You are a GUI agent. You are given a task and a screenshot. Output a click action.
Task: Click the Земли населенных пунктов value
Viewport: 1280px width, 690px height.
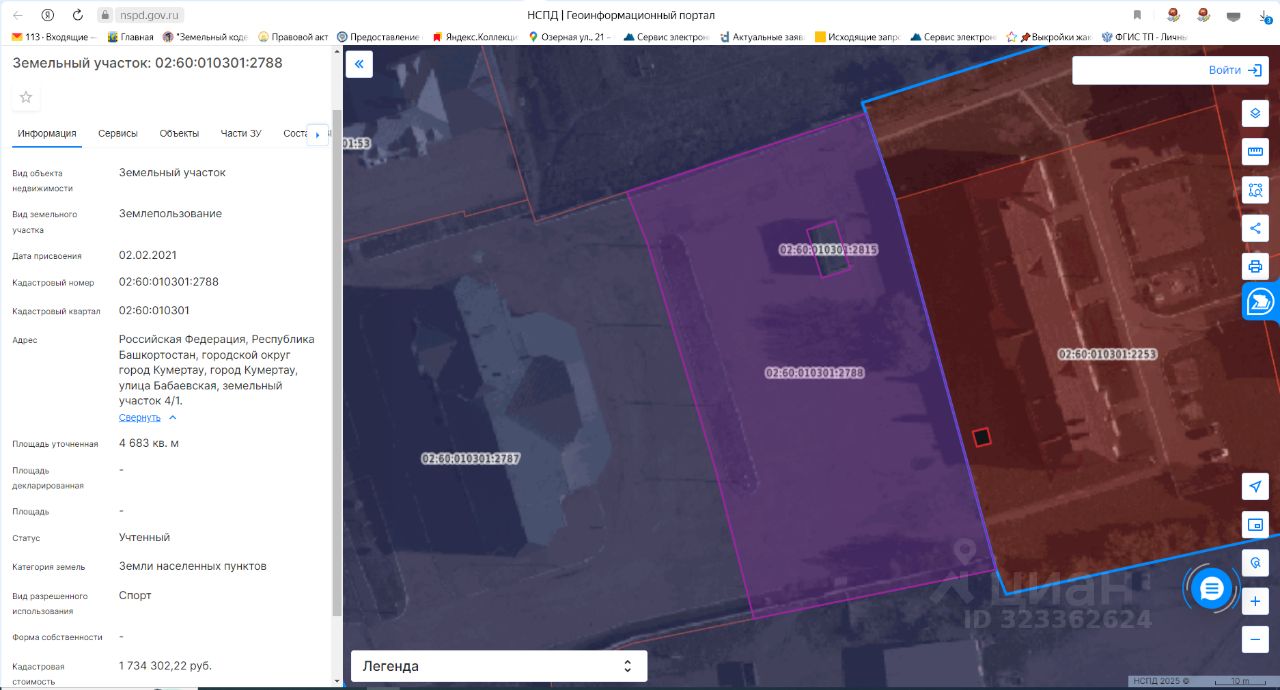click(193, 566)
